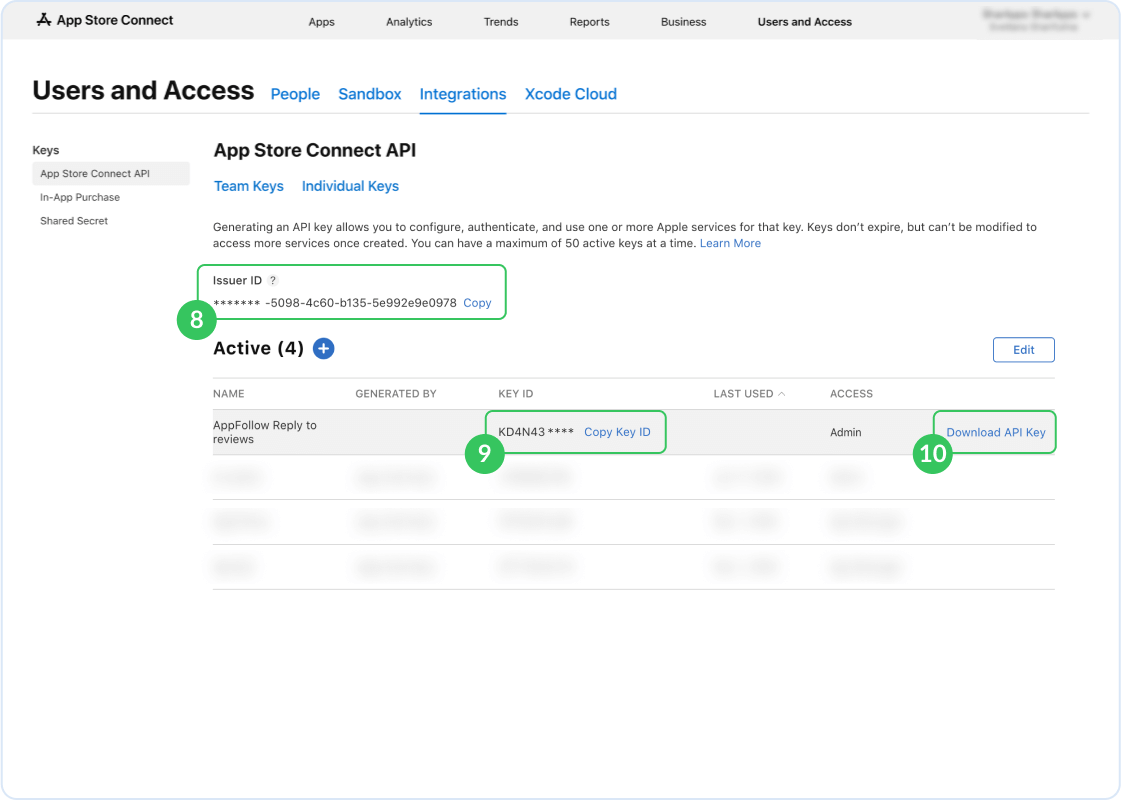Viewport: 1121px width, 800px height.
Task: Switch to the Individual Keys tab
Action: pos(350,186)
